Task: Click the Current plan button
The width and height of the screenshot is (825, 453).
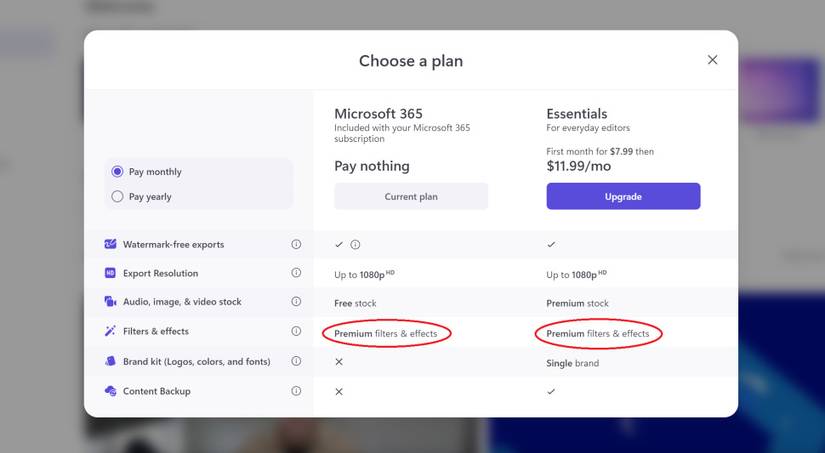Action: (411, 196)
